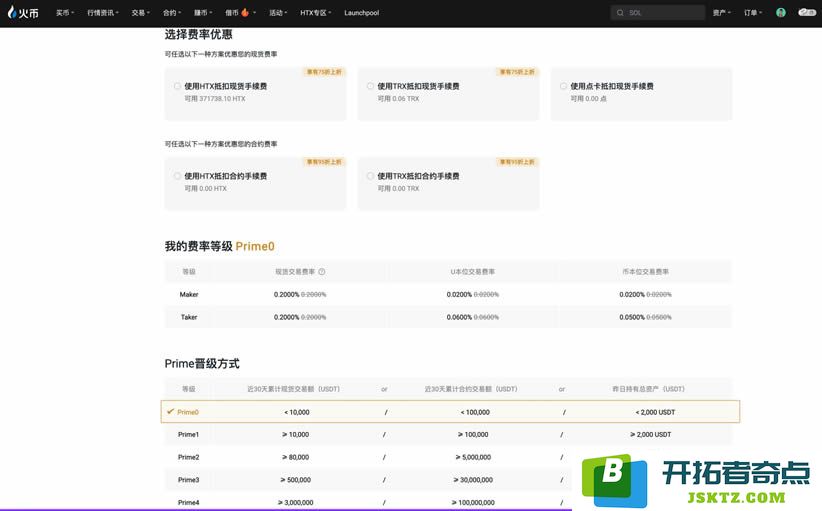Click the discount badge on TRX spot card
Viewport: 822px width, 511px height.
click(x=517, y=72)
